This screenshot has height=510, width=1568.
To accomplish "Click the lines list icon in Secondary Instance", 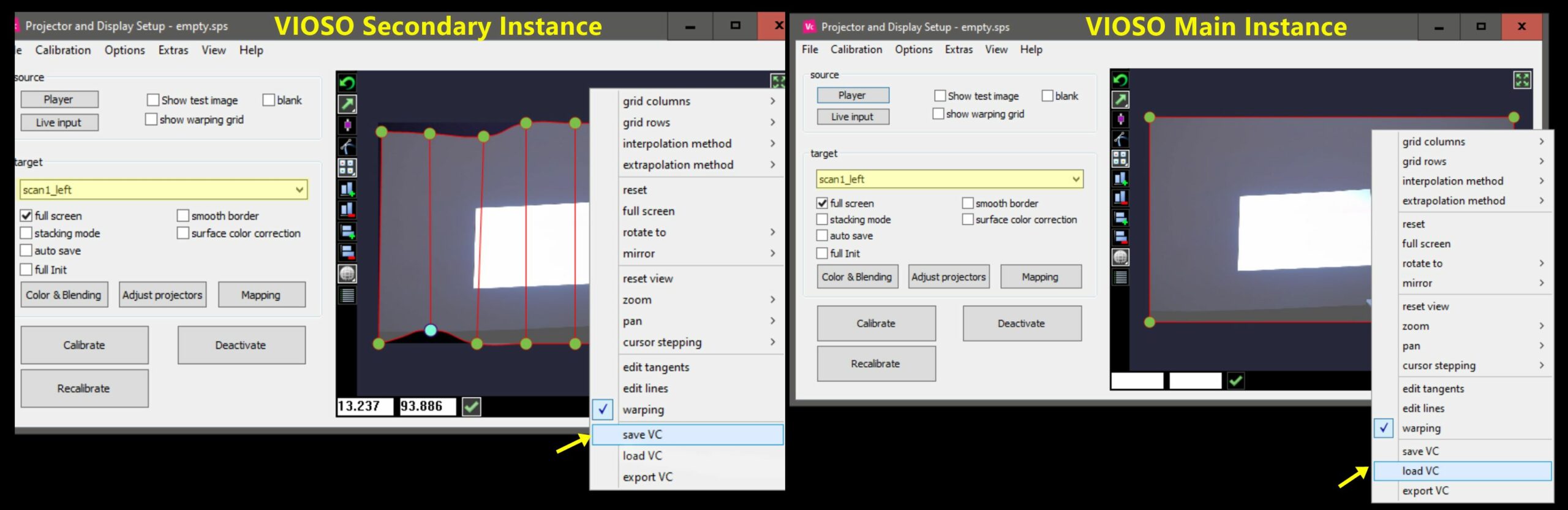I will click(x=347, y=295).
